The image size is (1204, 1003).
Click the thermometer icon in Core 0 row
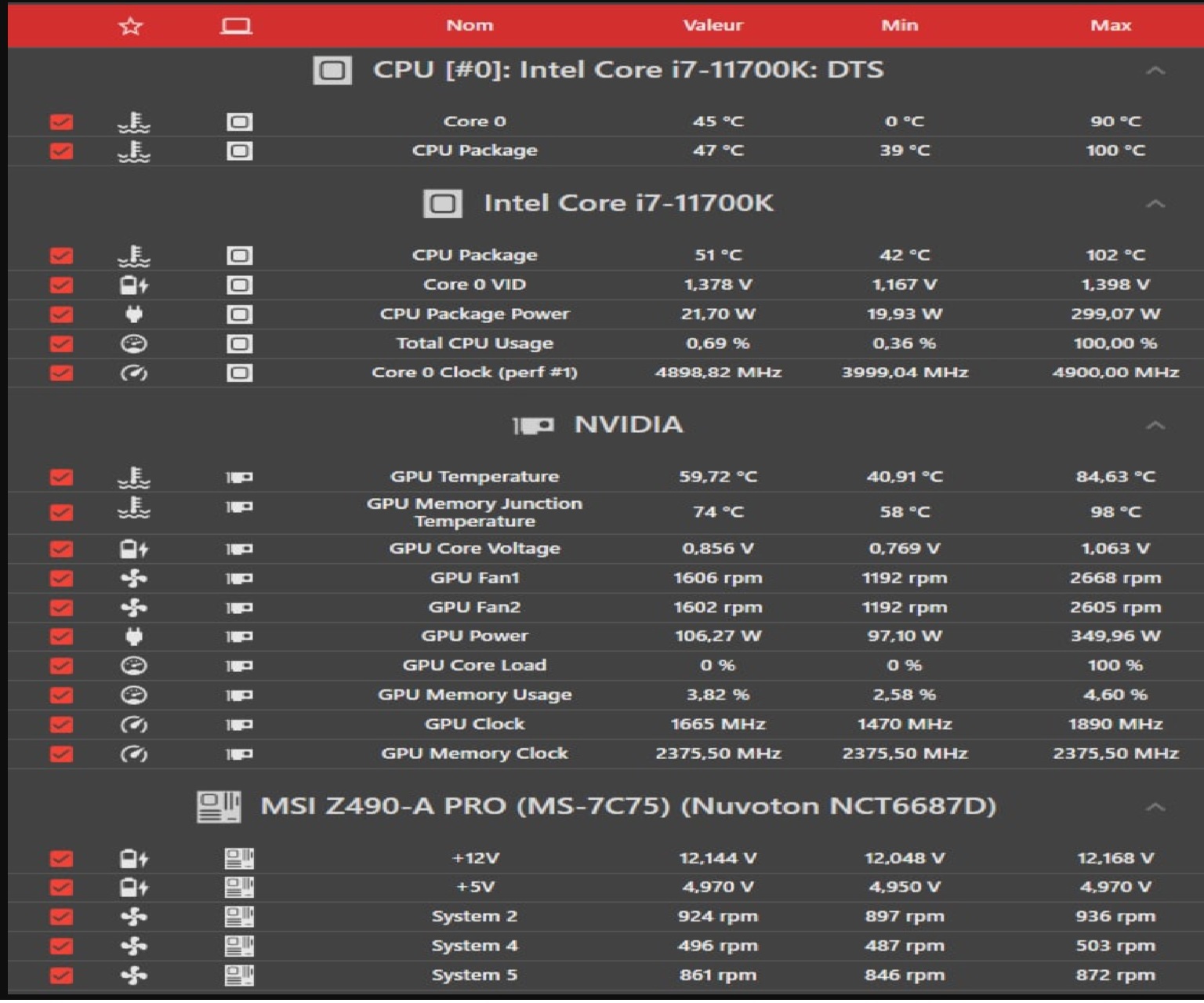134,122
